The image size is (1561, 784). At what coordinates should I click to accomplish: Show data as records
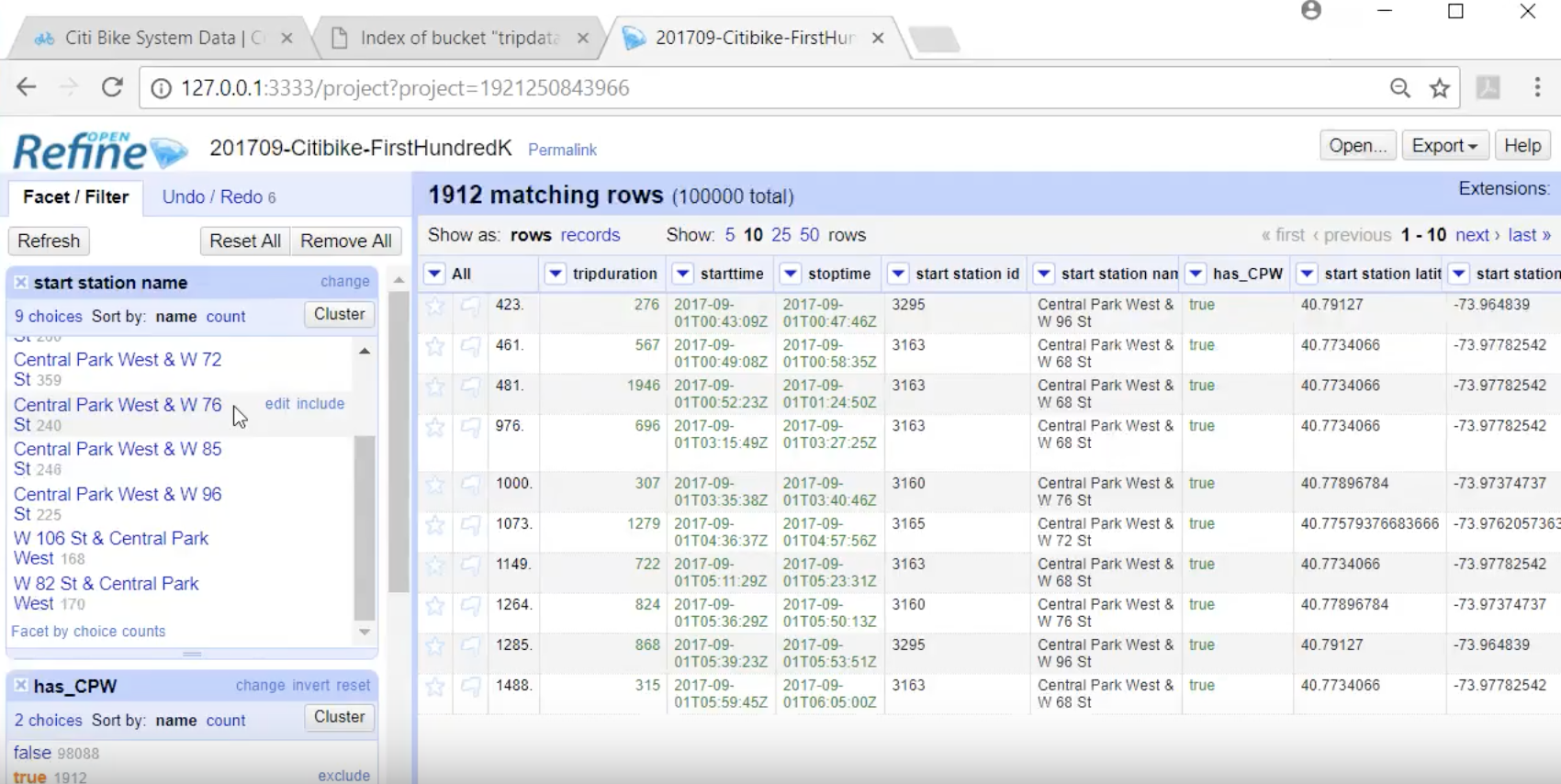point(590,235)
